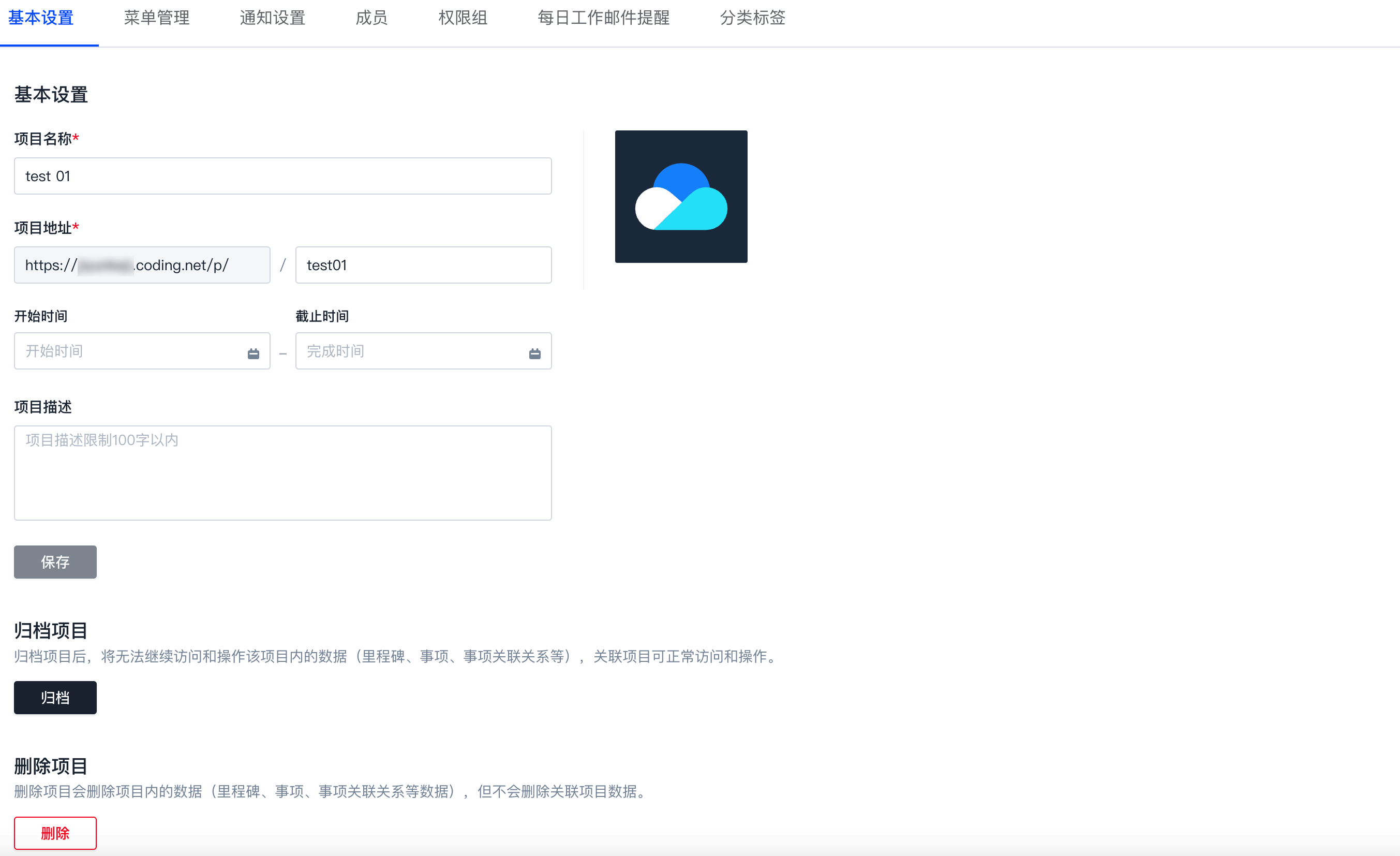Screen dimensions: 1400x856
Task: Open the 开始时间 date picker field
Action: (131, 351)
